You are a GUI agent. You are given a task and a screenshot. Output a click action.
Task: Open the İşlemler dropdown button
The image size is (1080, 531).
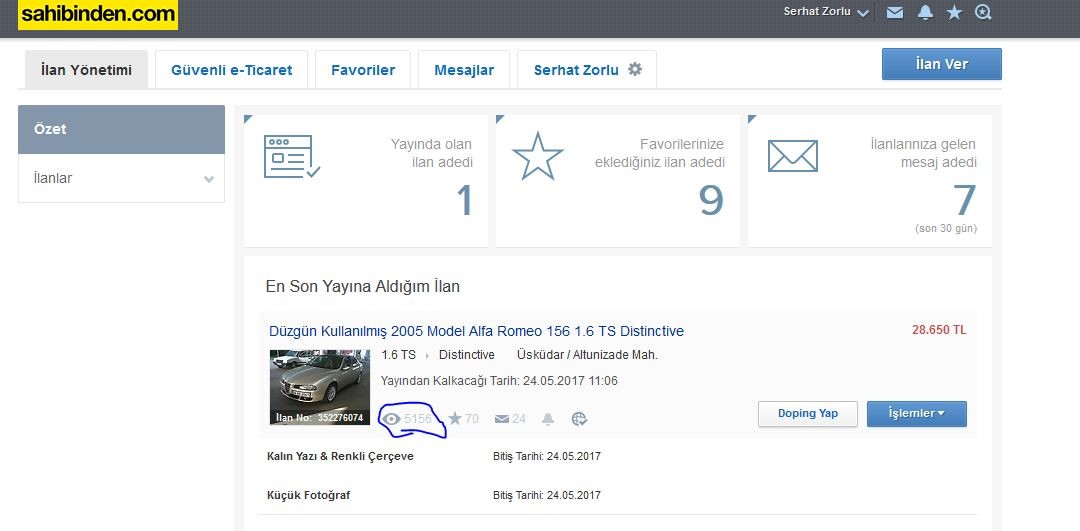[x=916, y=414]
